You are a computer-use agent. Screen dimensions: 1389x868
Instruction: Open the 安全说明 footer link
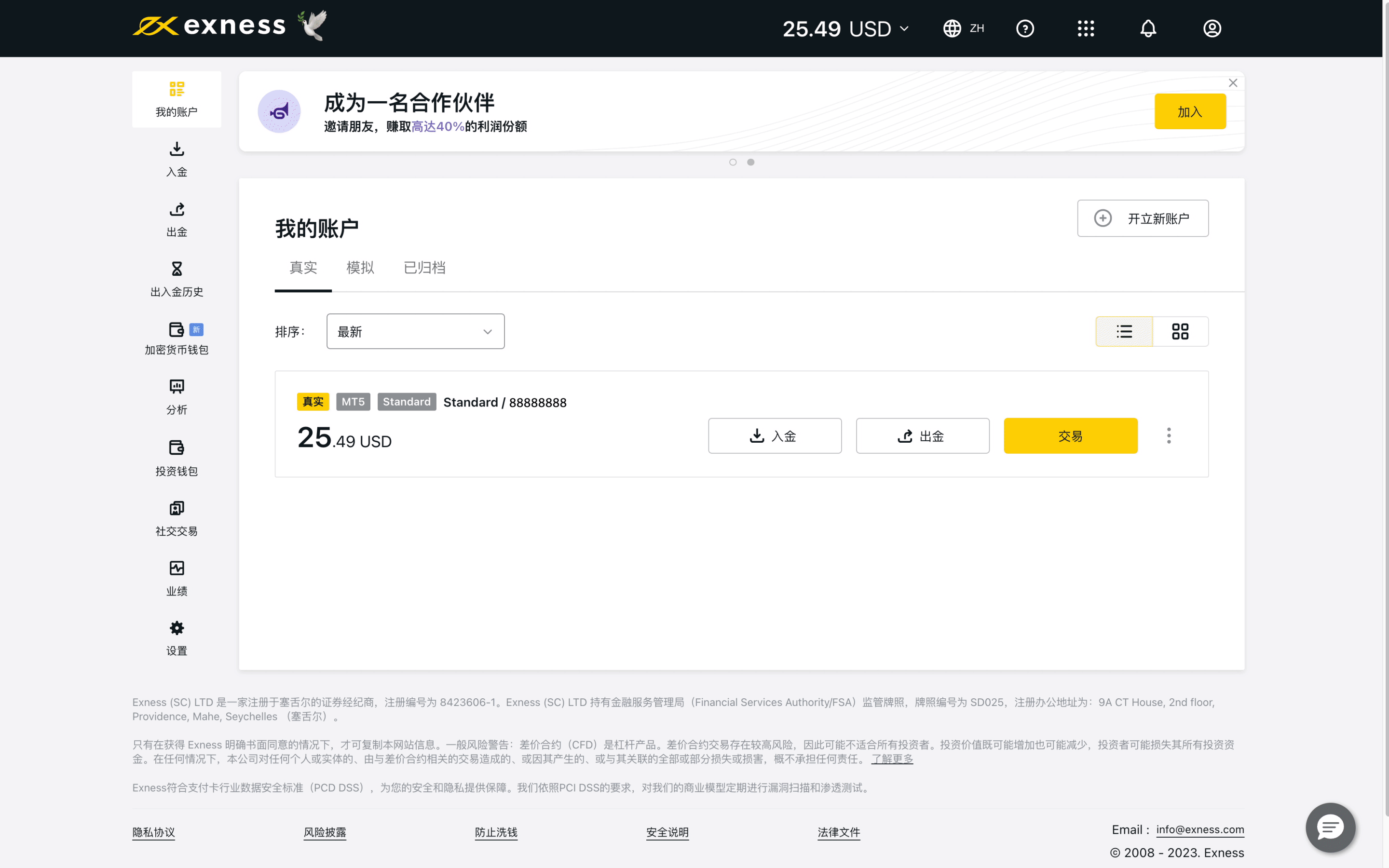click(x=667, y=832)
